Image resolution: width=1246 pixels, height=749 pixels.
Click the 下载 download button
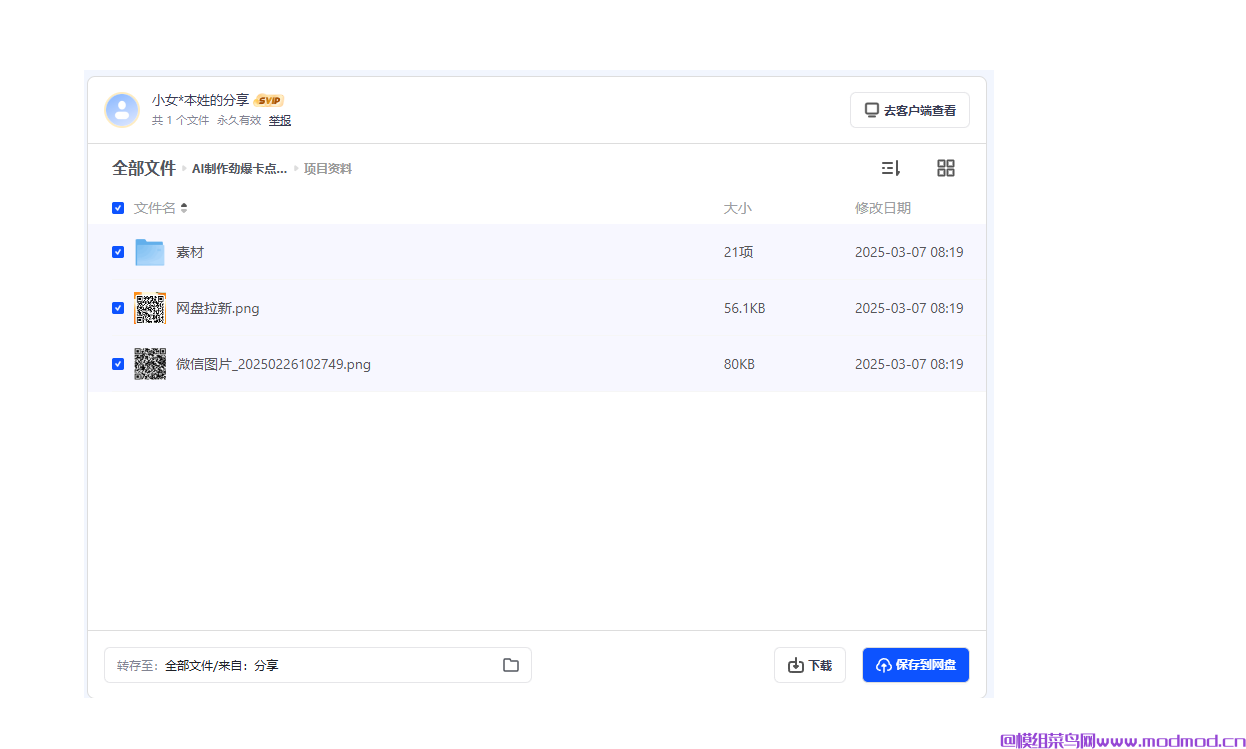pos(810,665)
